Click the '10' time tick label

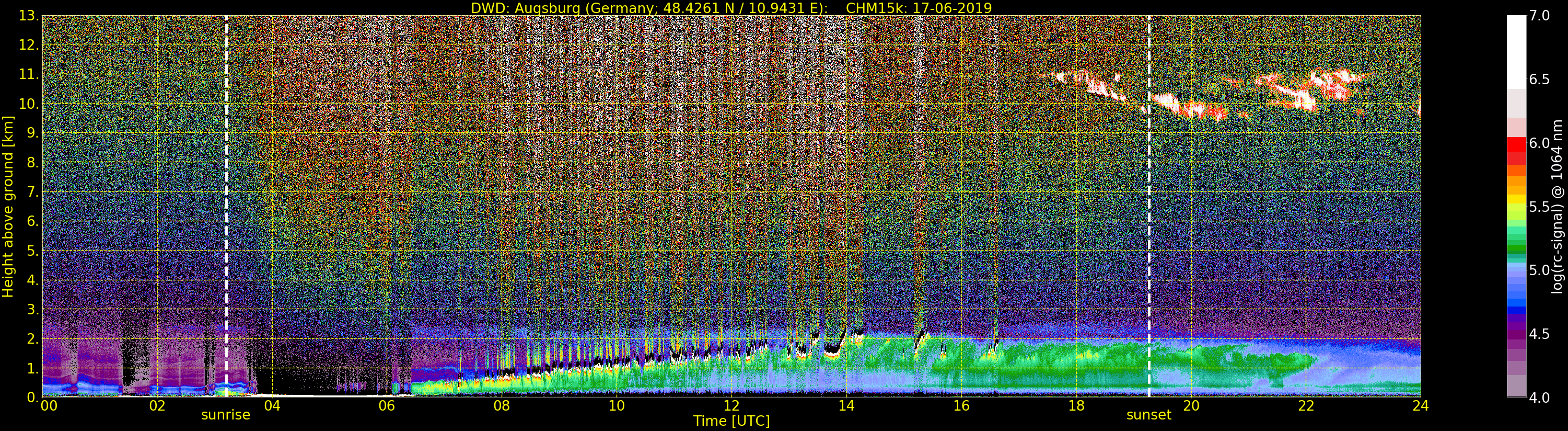tap(617, 406)
